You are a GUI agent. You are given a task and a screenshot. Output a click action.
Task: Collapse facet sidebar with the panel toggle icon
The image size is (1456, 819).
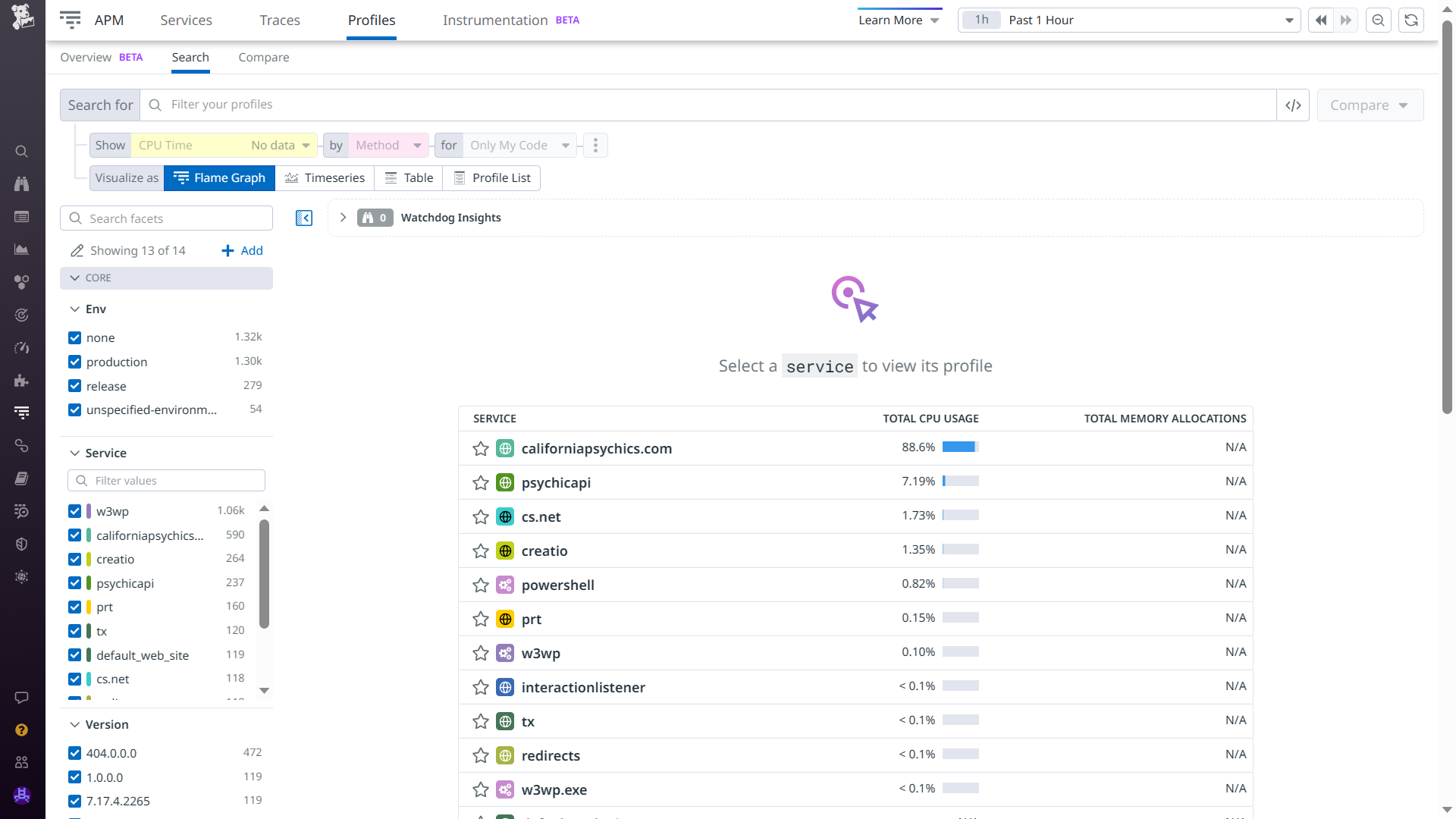click(304, 218)
